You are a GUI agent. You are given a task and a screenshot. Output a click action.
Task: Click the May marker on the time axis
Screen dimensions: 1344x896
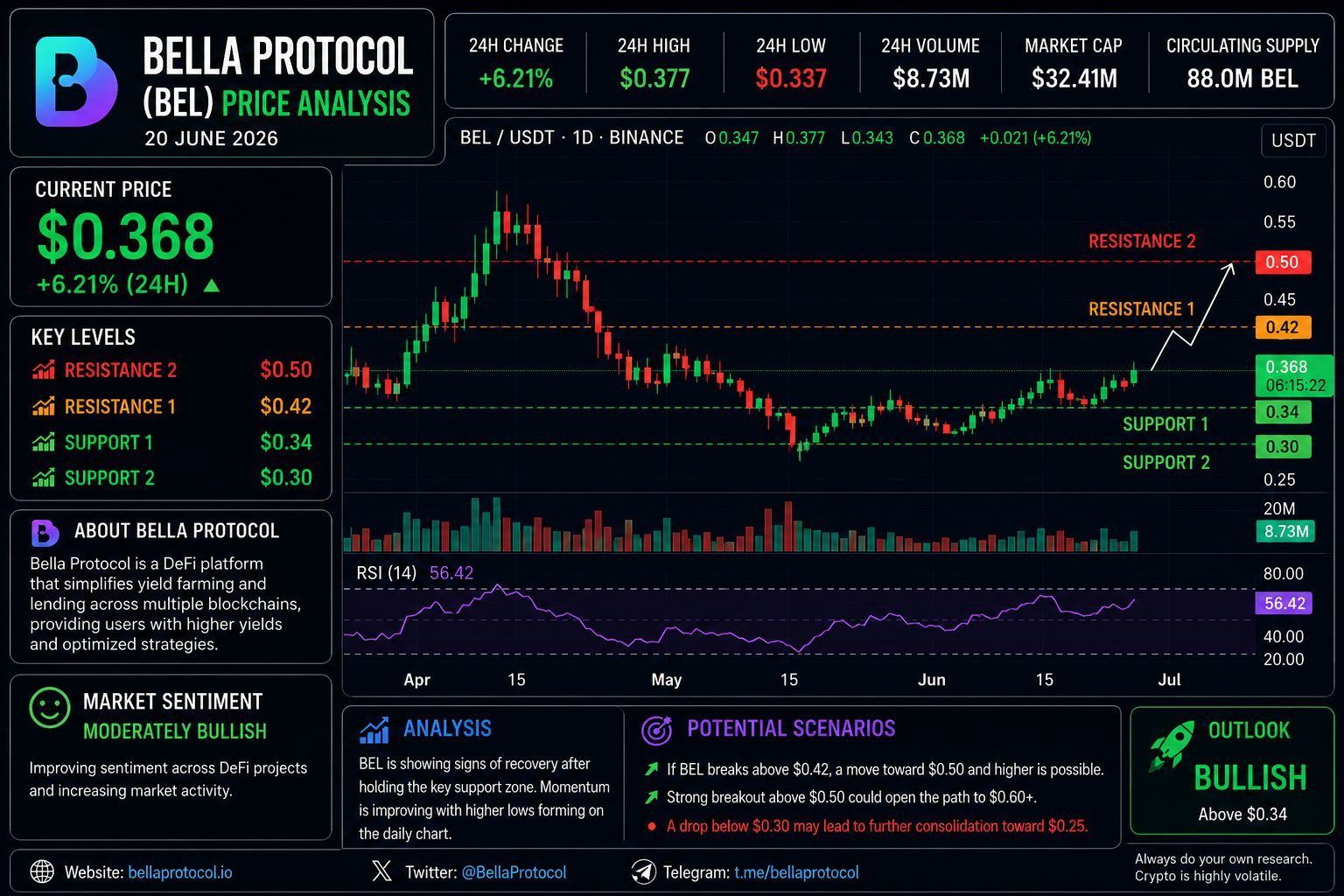coord(667,680)
